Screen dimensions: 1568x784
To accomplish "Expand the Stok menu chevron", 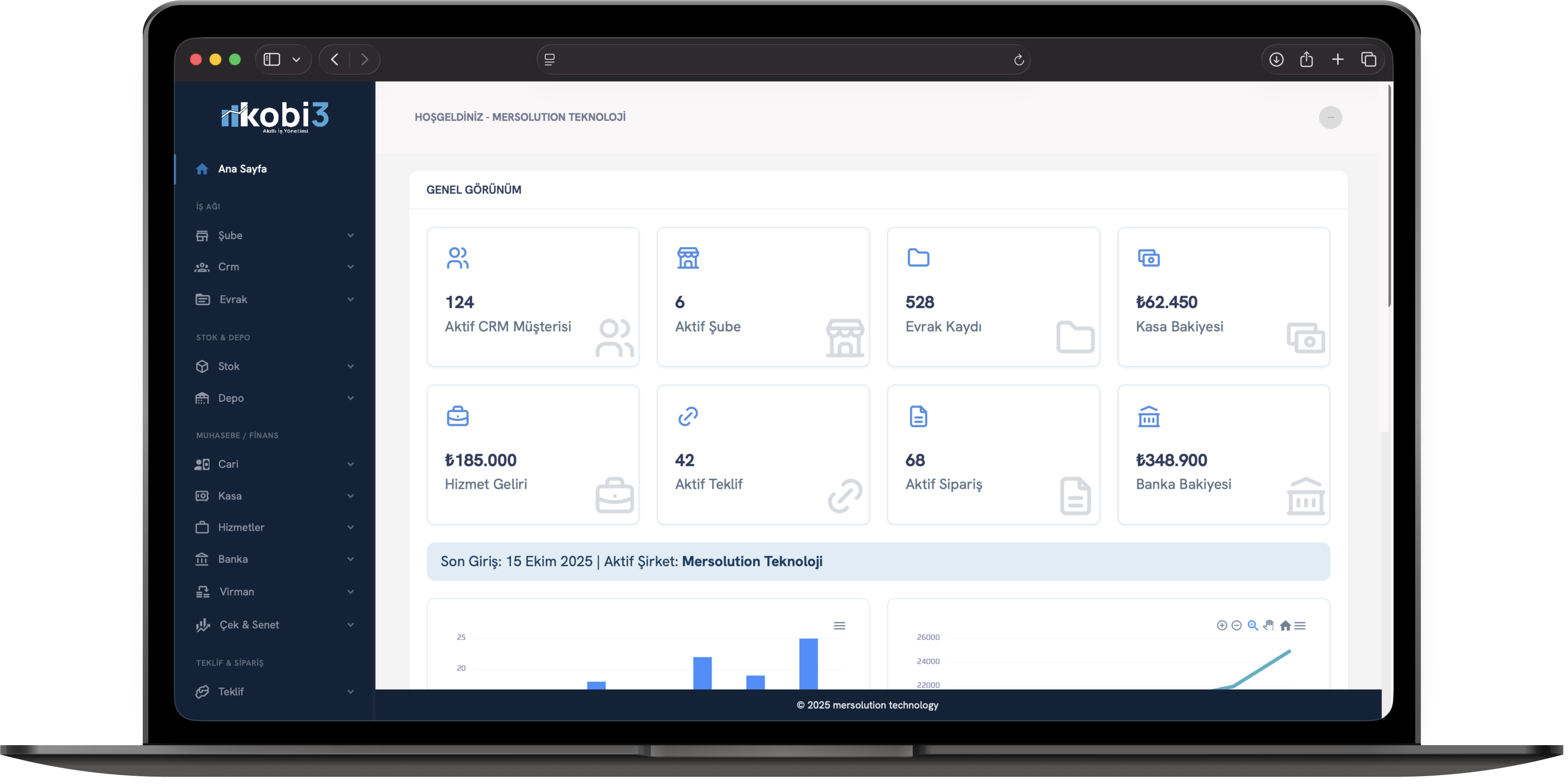I will (351, 366).
